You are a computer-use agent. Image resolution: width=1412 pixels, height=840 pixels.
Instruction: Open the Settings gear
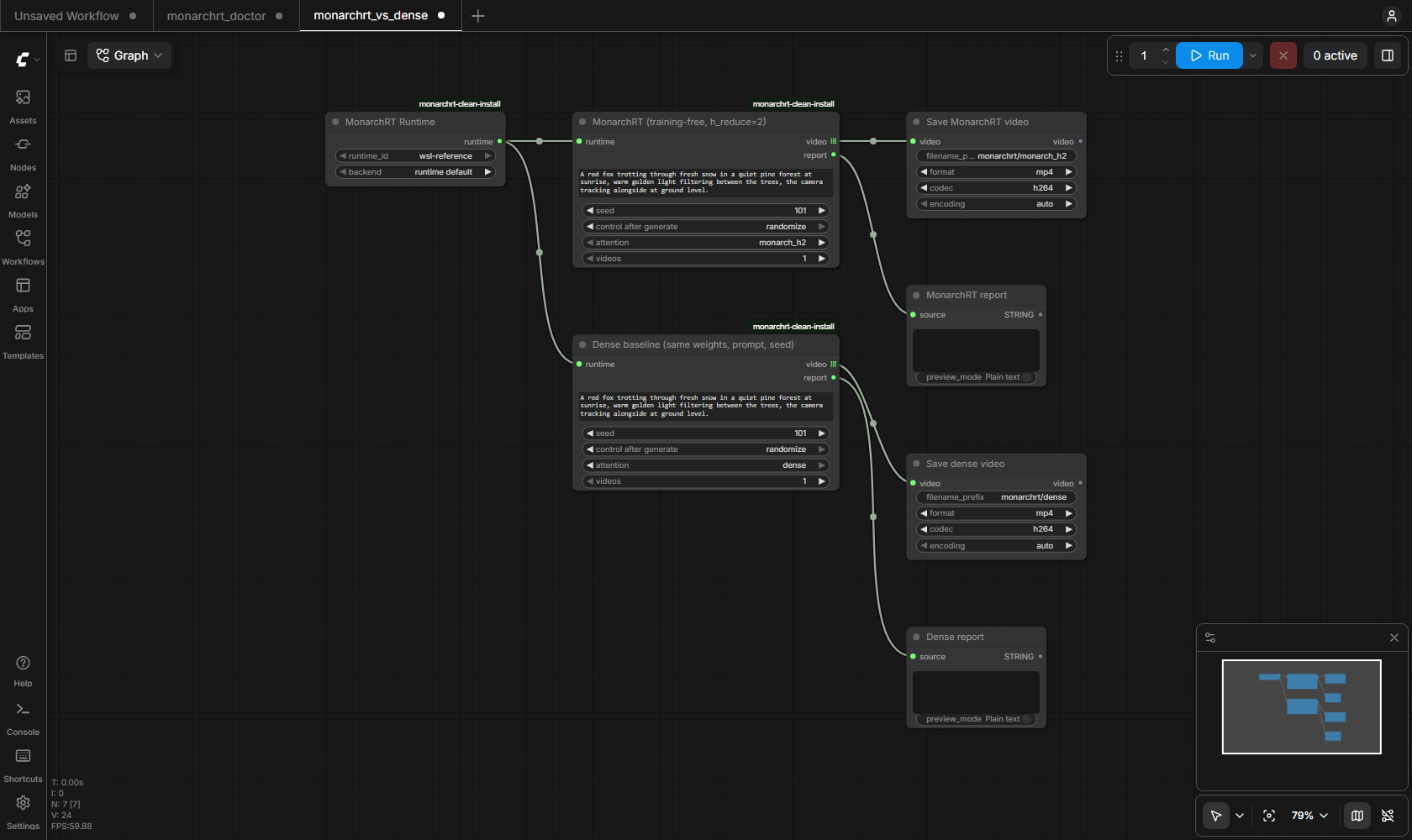[x=23, y=811]
